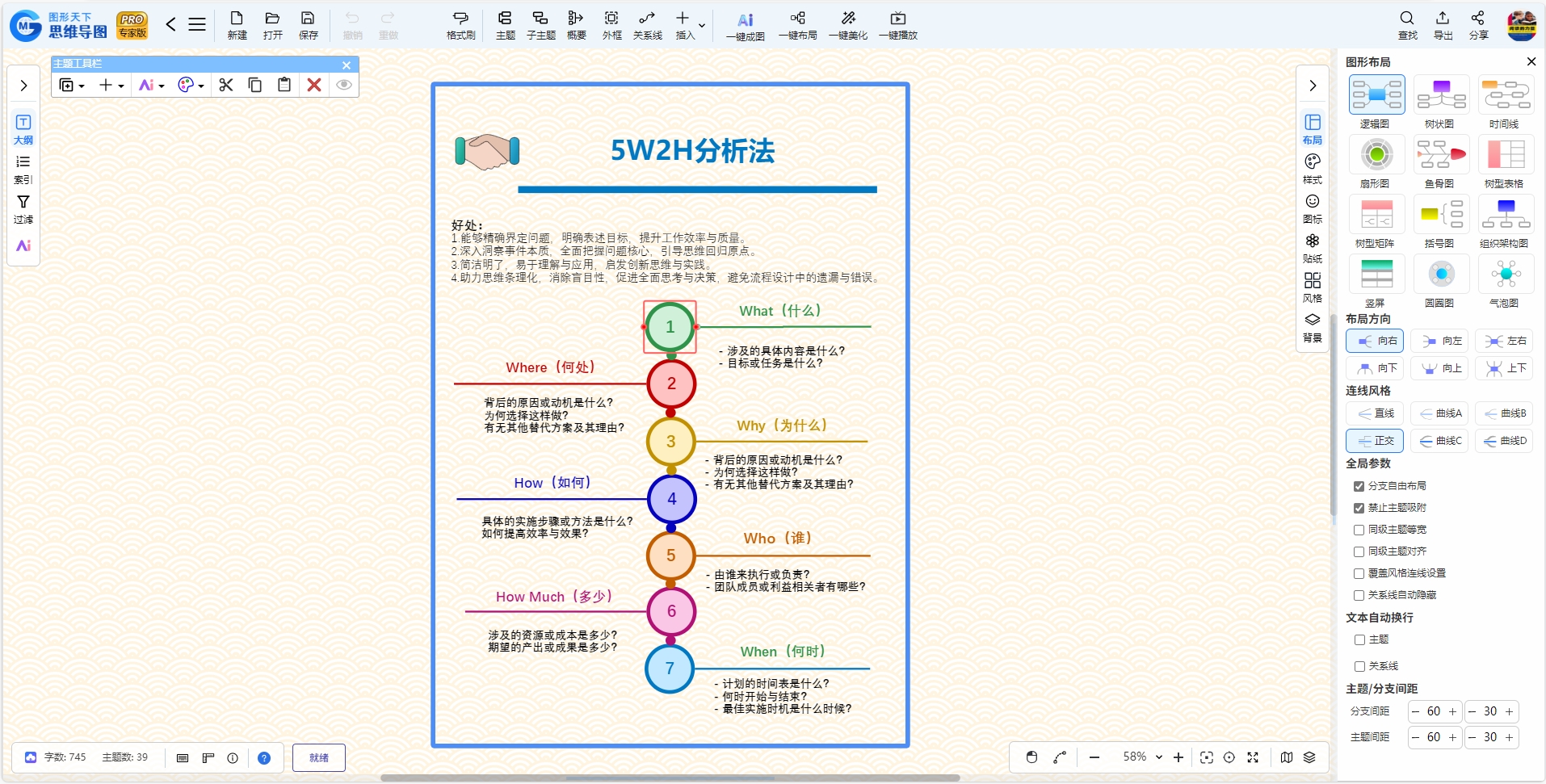Click the zoom in plus button

(1178, 757)
